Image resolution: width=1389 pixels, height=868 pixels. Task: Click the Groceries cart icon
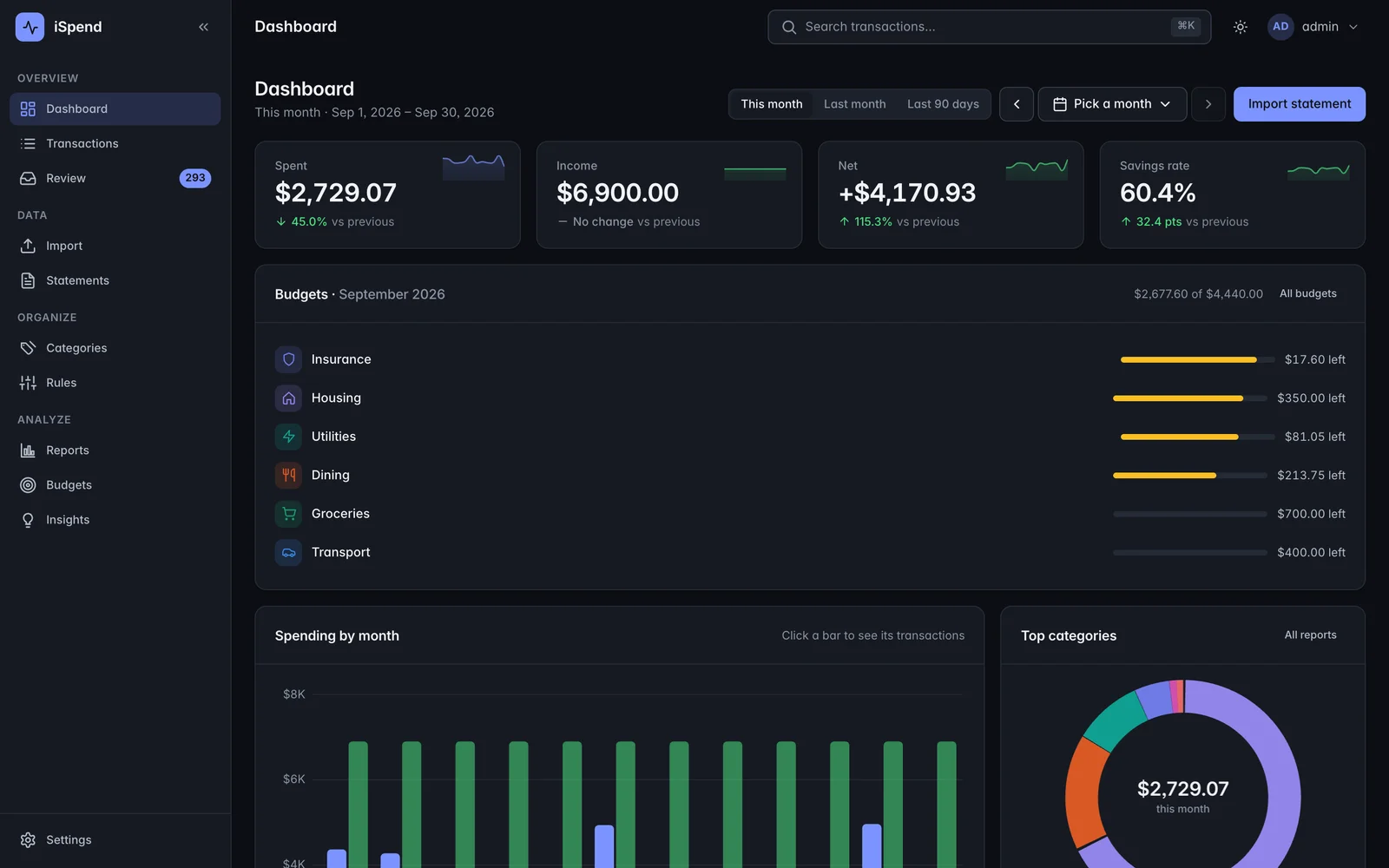pos(289,514)
